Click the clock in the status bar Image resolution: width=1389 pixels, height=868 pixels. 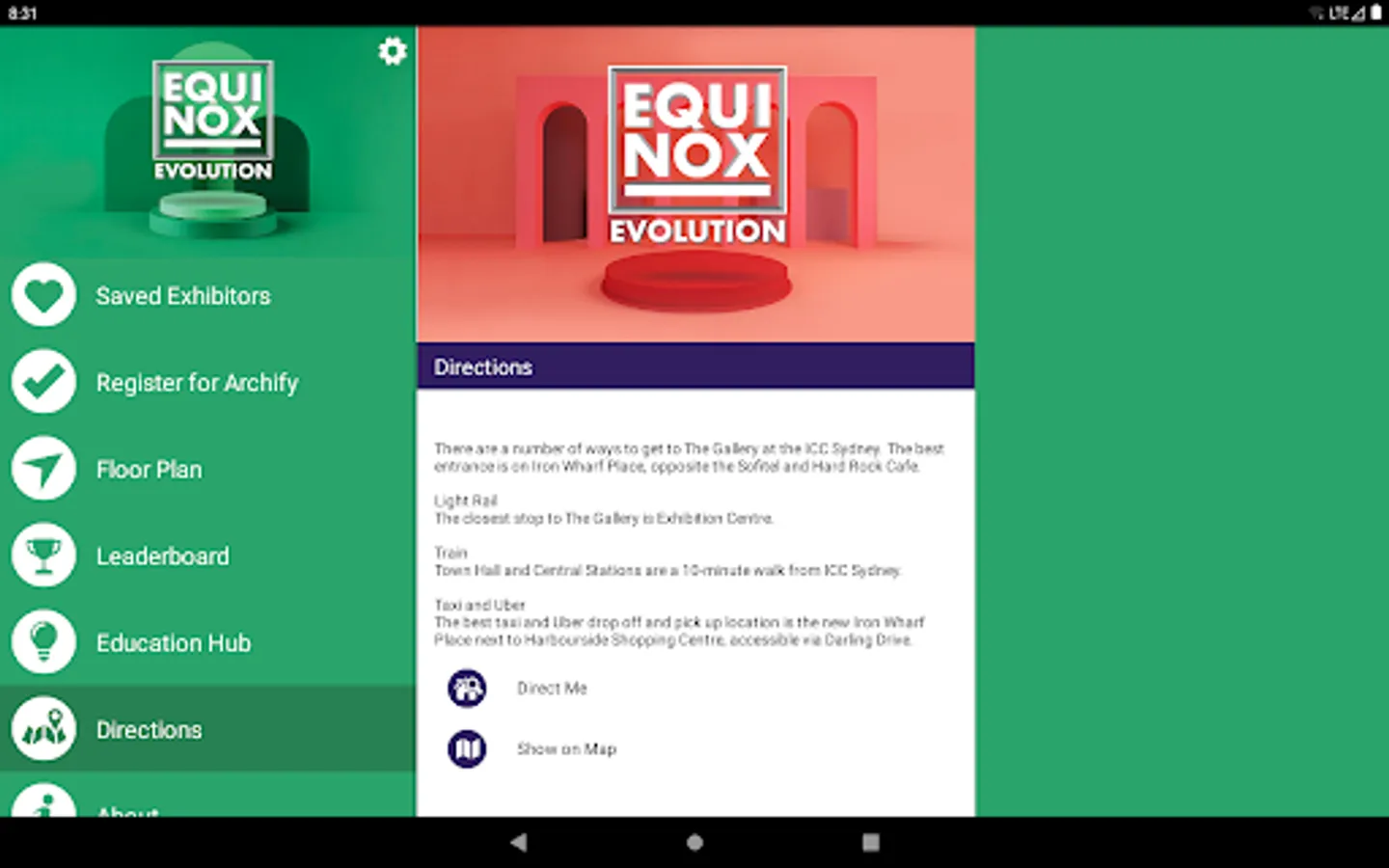coord(22,14)
